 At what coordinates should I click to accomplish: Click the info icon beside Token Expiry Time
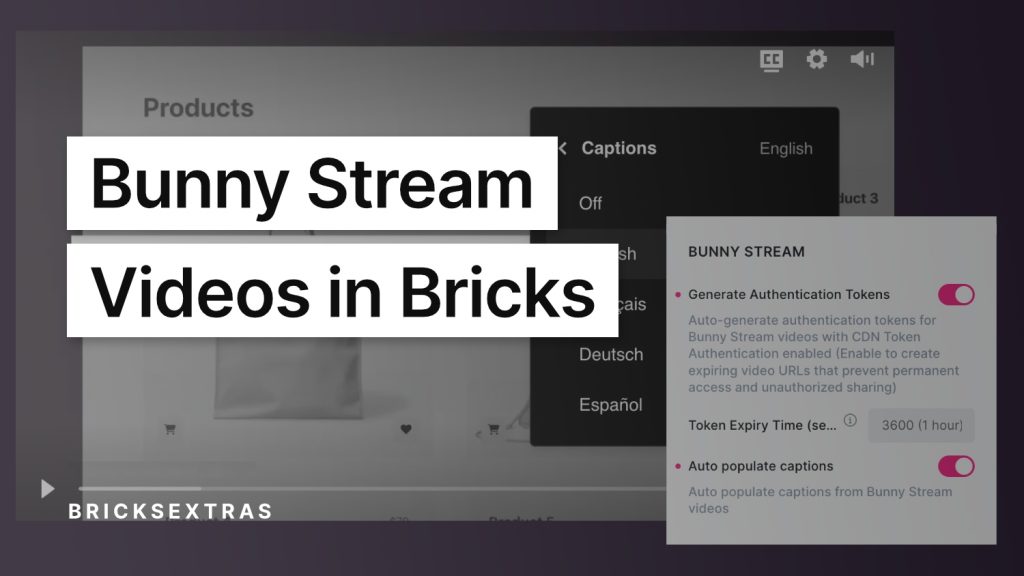[x=850, y=421]
